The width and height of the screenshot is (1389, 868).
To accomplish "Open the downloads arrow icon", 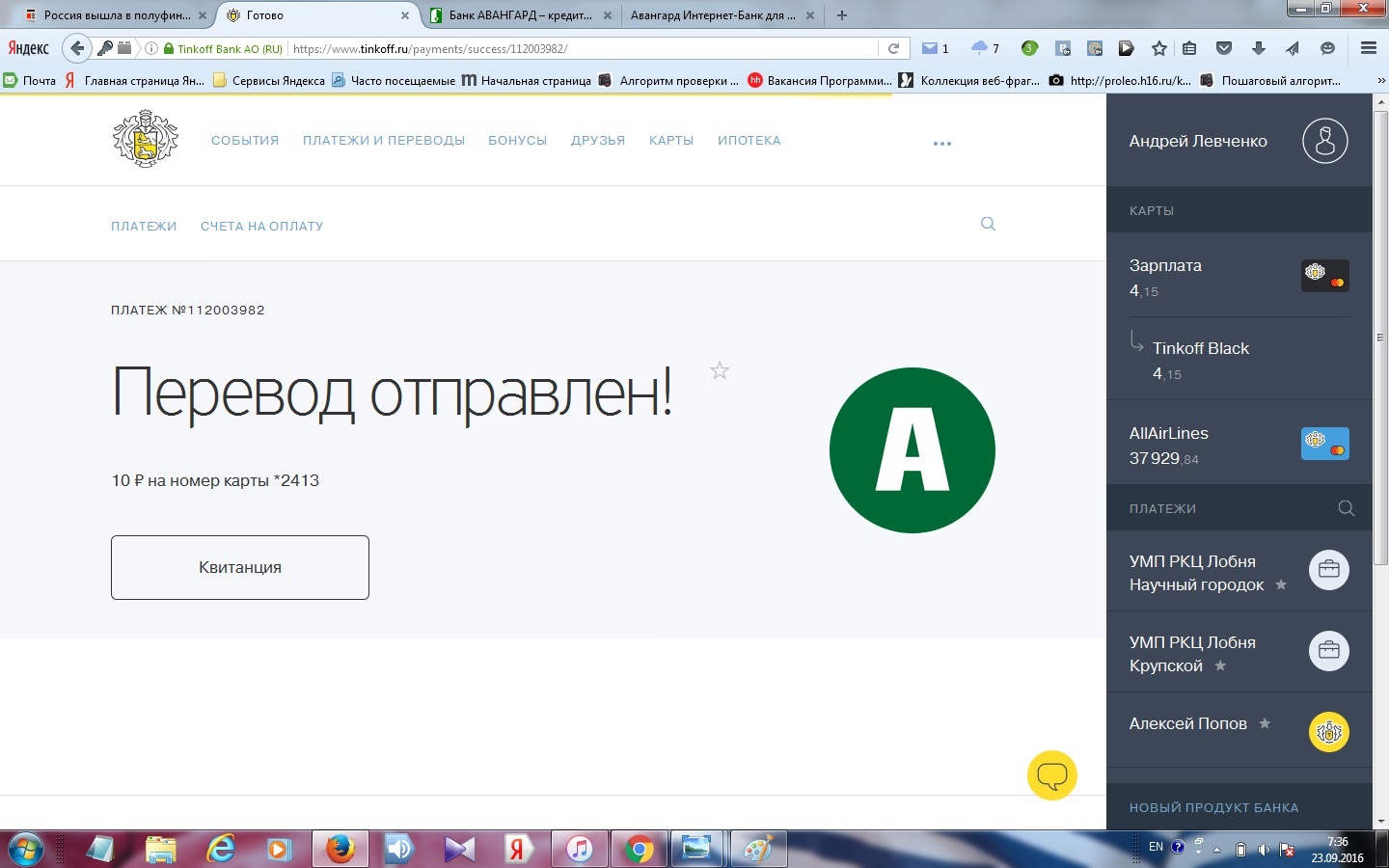I will (1258, 48).
